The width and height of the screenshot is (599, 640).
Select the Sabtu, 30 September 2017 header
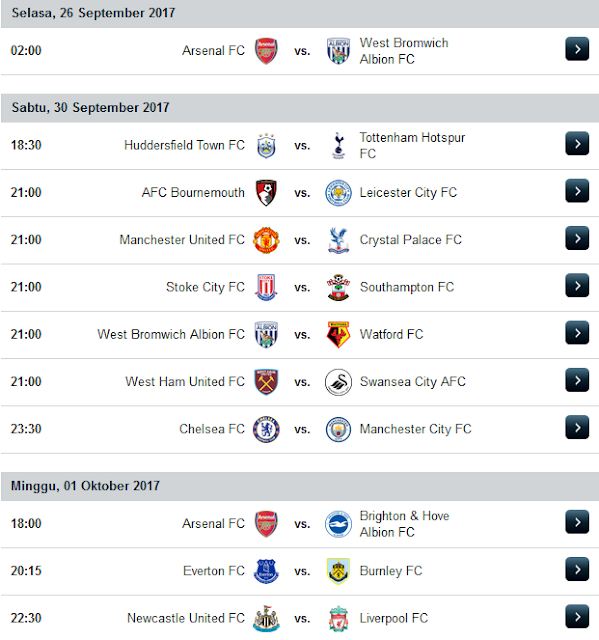coord(300,108)
